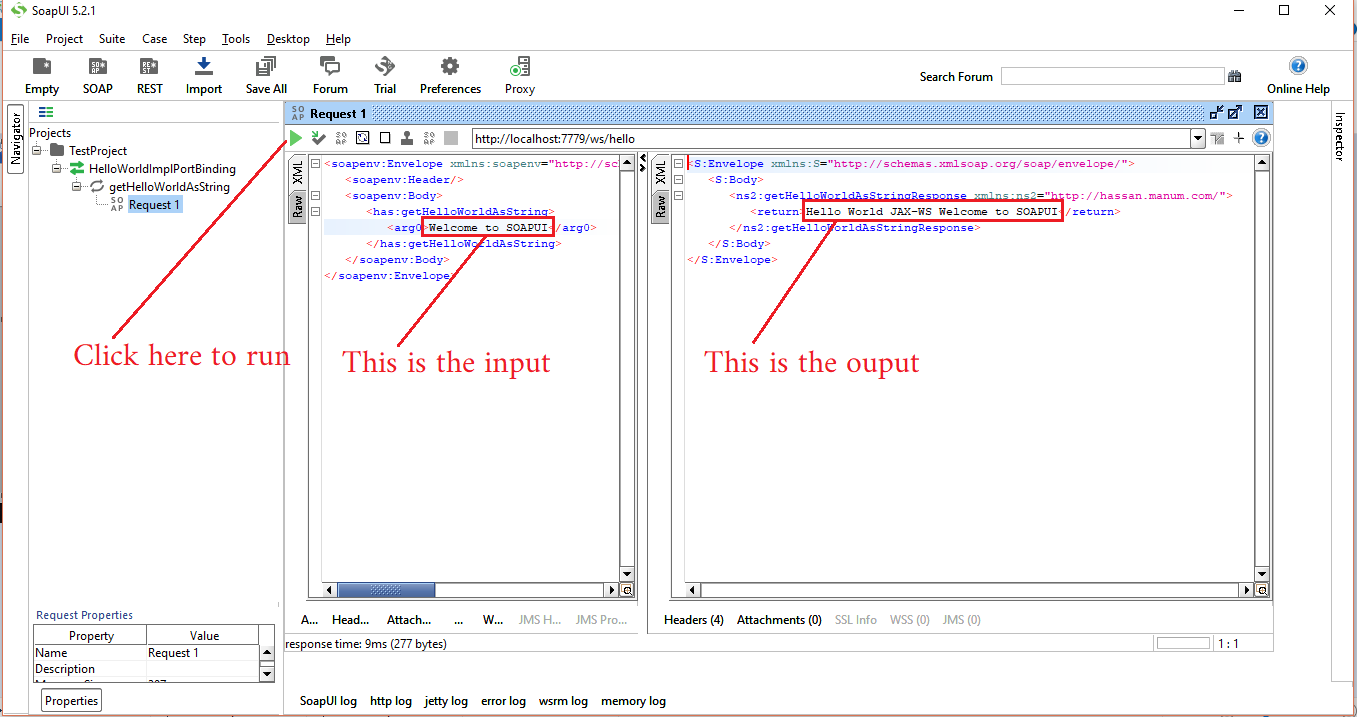Viewport: 1357px width, 717px height.
Task: Click the Search Forum binoculars icon
Action: [x=1235, y=76]
